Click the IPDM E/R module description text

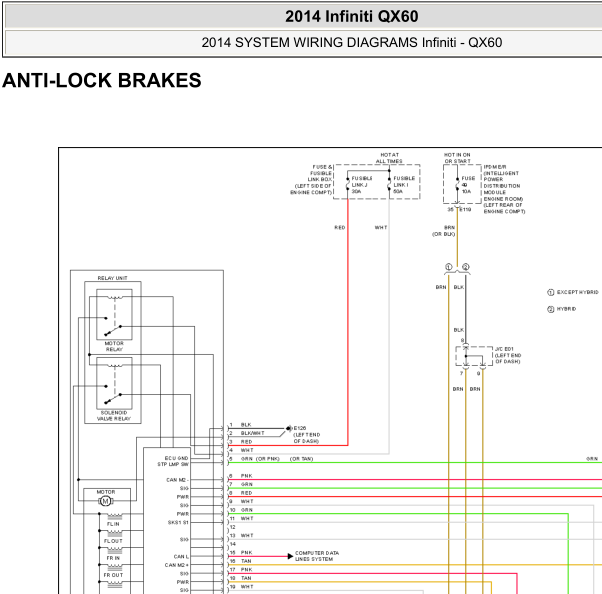coord(504,189)
